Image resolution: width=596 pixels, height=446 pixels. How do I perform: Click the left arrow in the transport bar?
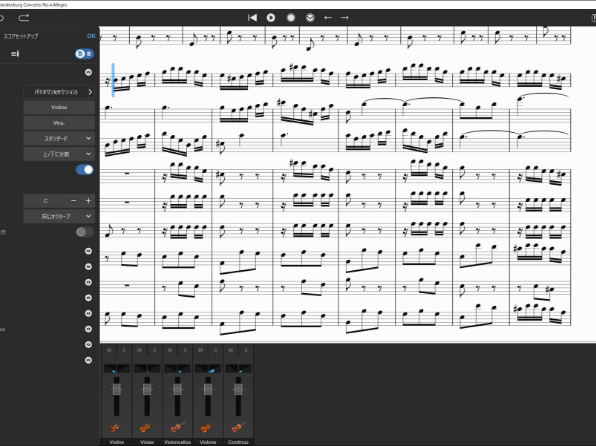click(x=328, y=17)
